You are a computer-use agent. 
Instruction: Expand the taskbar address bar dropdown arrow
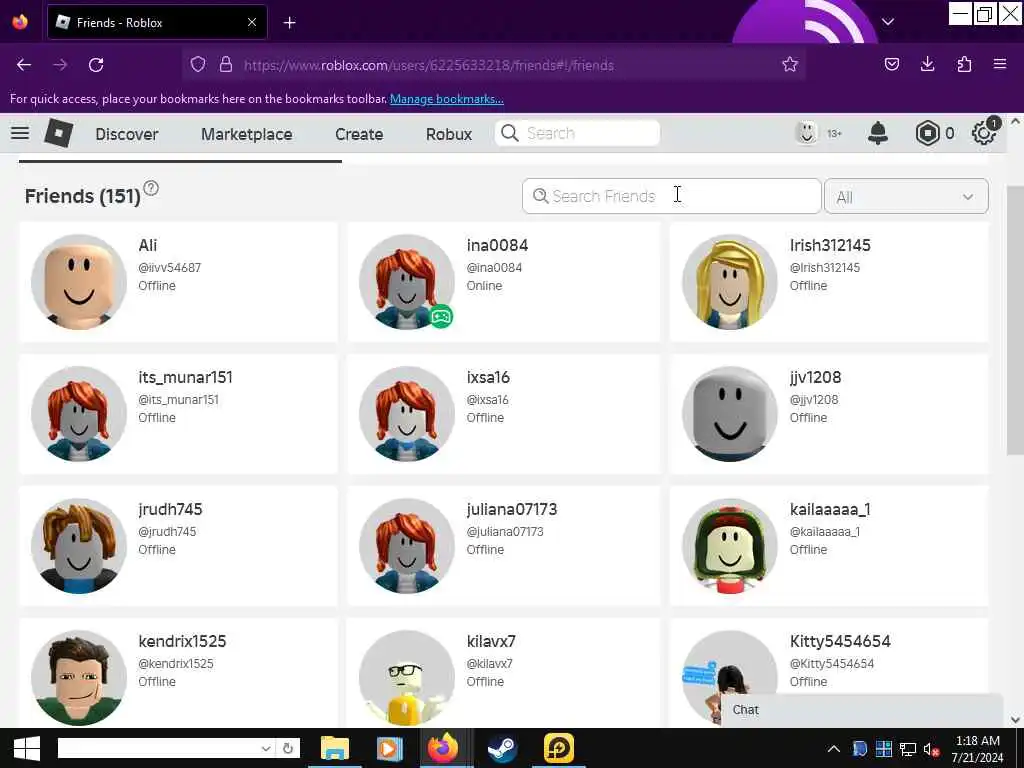tap(266, 748)
